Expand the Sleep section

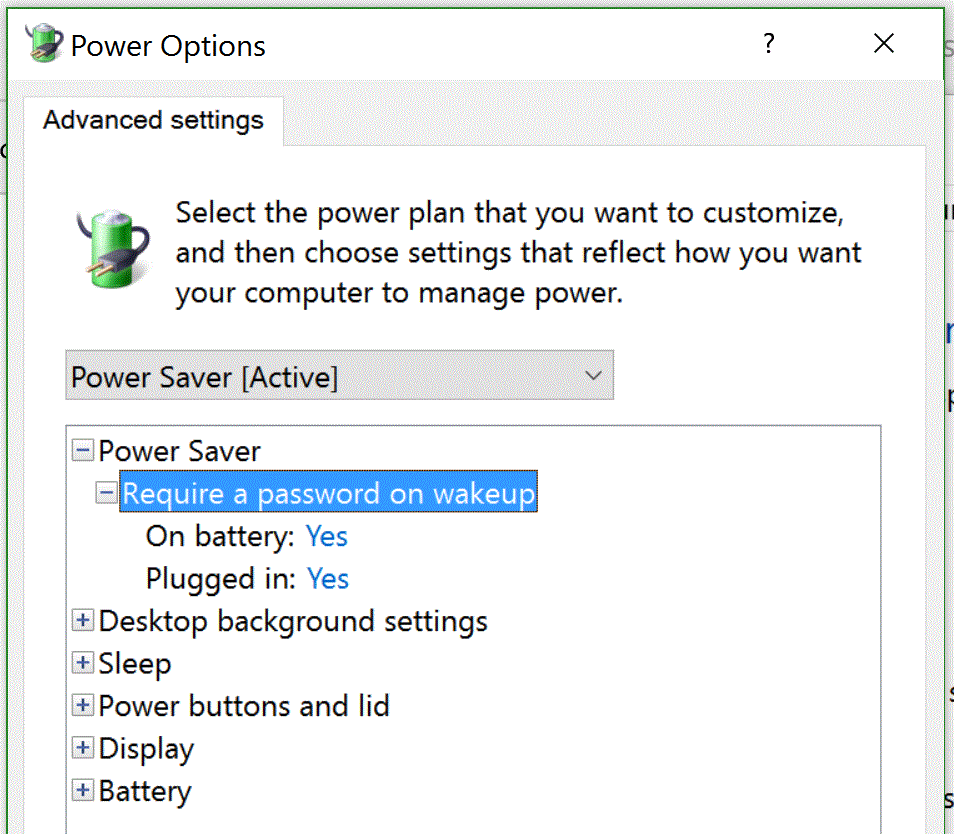click(82, 662)
